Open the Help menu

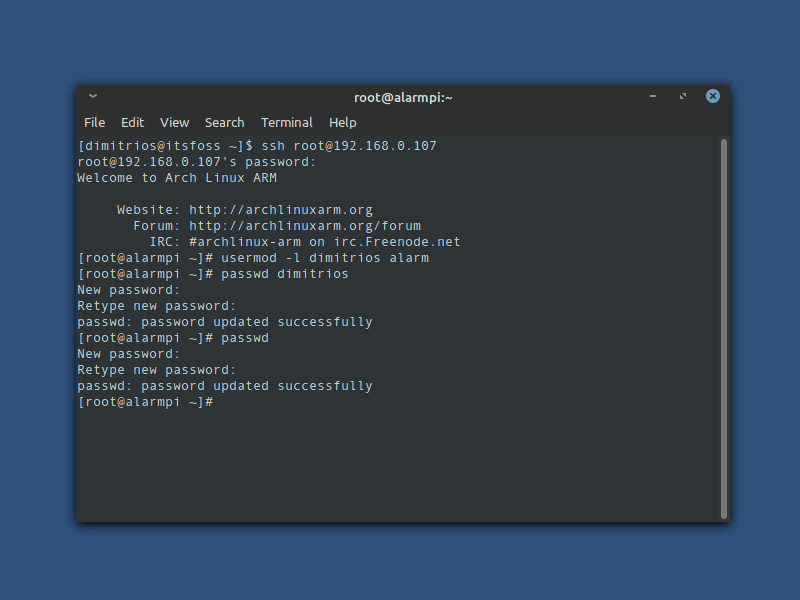pyautogui.click(x=342, y=122)
